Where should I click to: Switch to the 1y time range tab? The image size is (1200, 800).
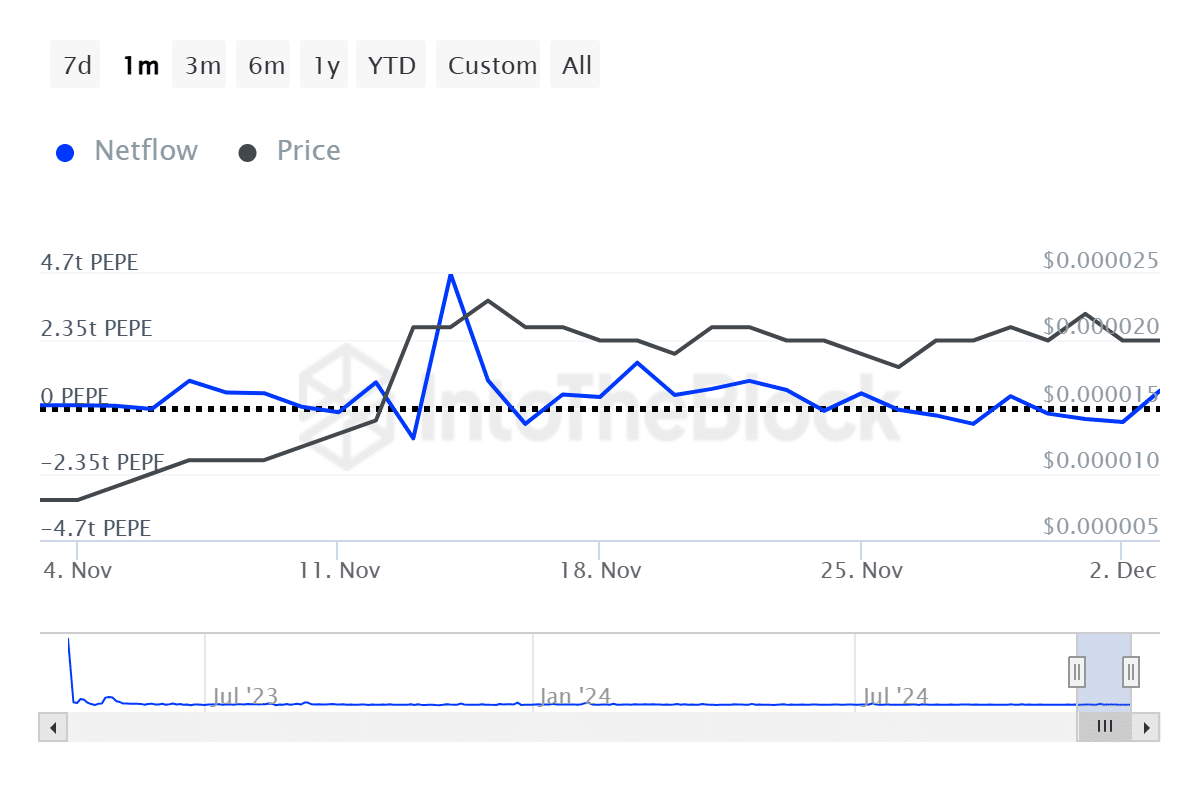click(x=324, y=64)
